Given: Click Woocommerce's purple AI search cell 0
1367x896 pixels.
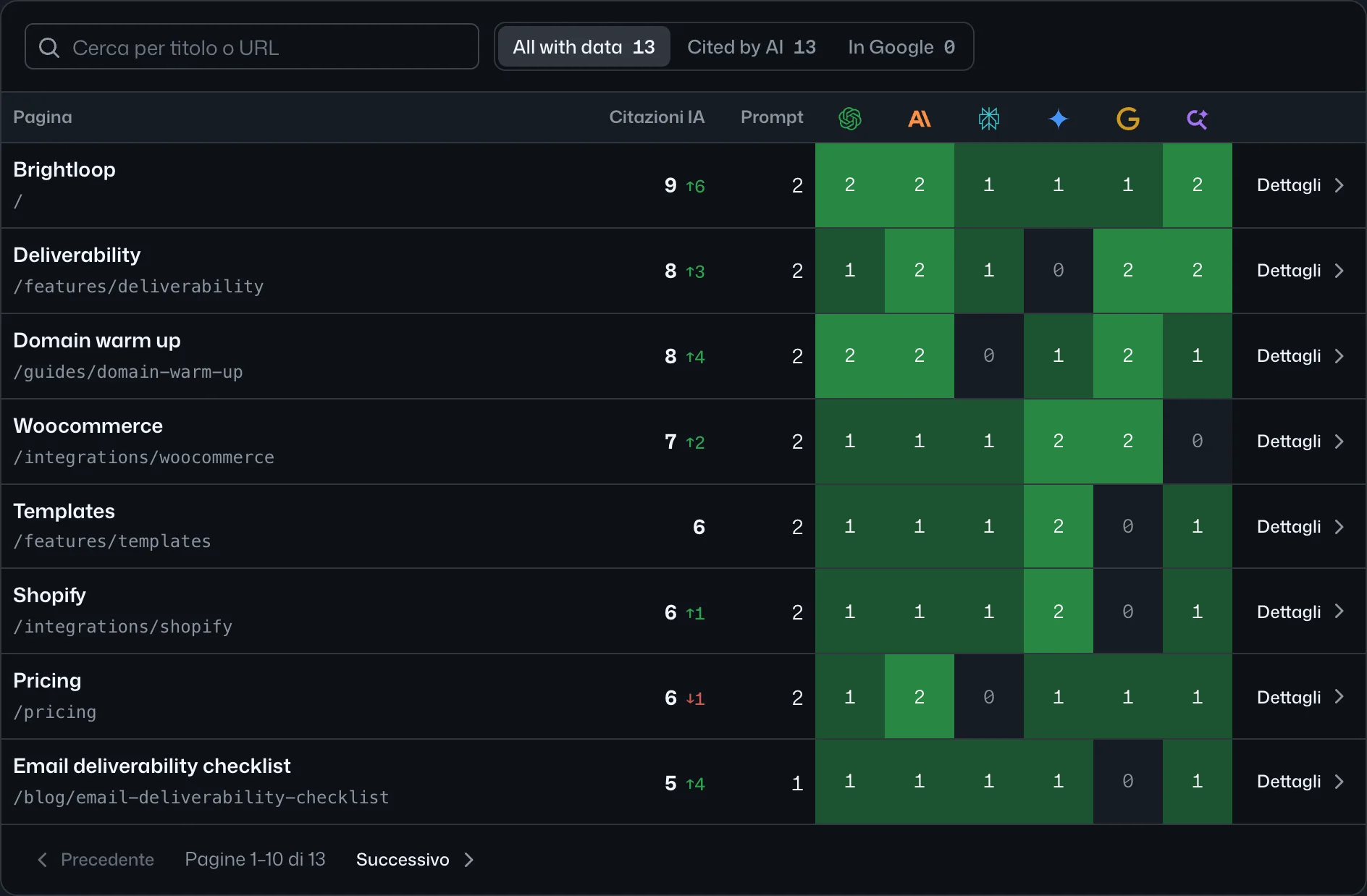Looking at the screenshot, I should point(1198,441).
